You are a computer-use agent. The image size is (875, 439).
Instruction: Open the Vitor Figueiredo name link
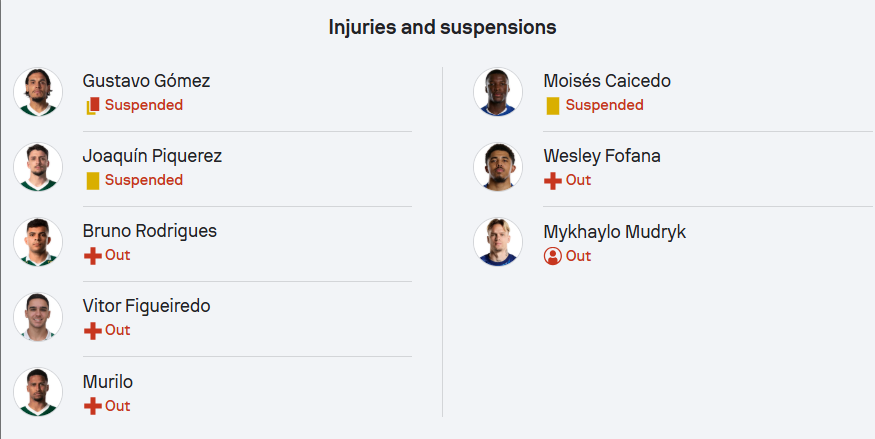click(x=146, y=306)
